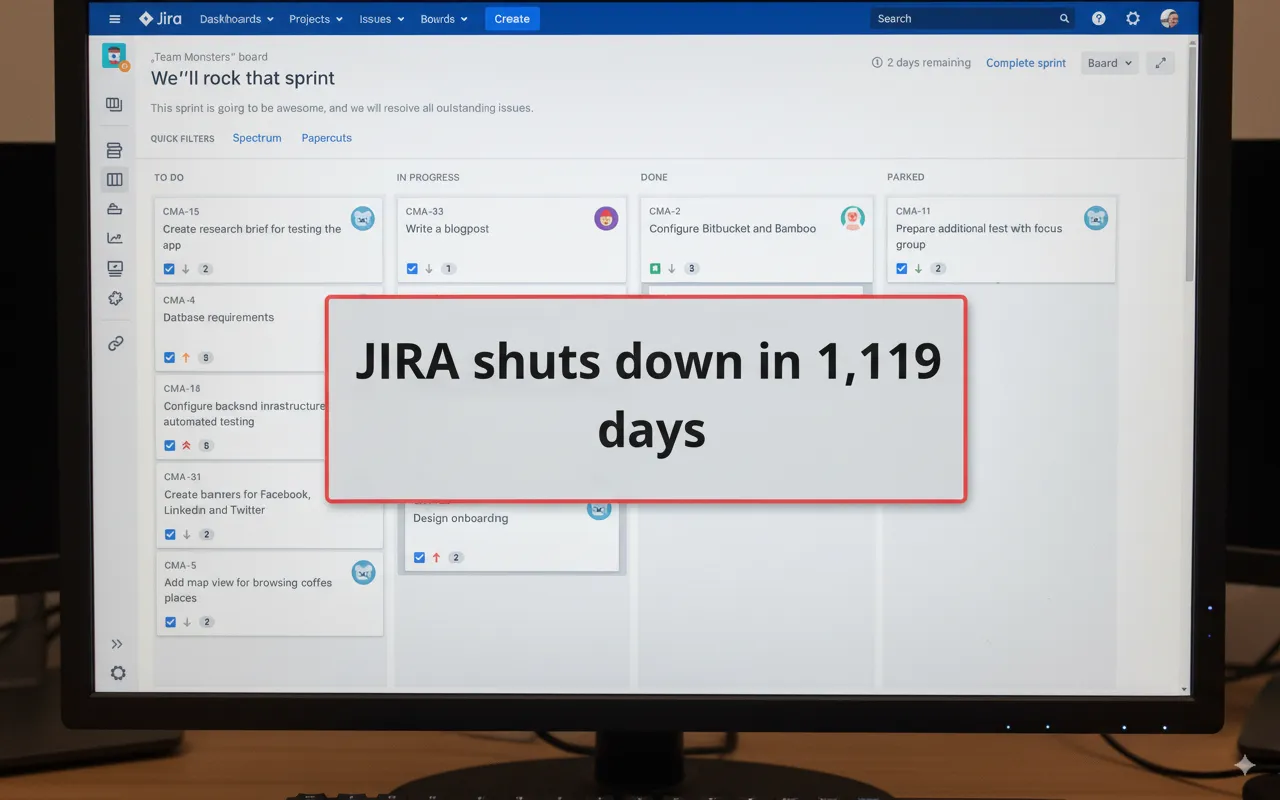Select the Backlog icon in the sidebar
Screen dimensions: 1280x800
tap(113, 150)
